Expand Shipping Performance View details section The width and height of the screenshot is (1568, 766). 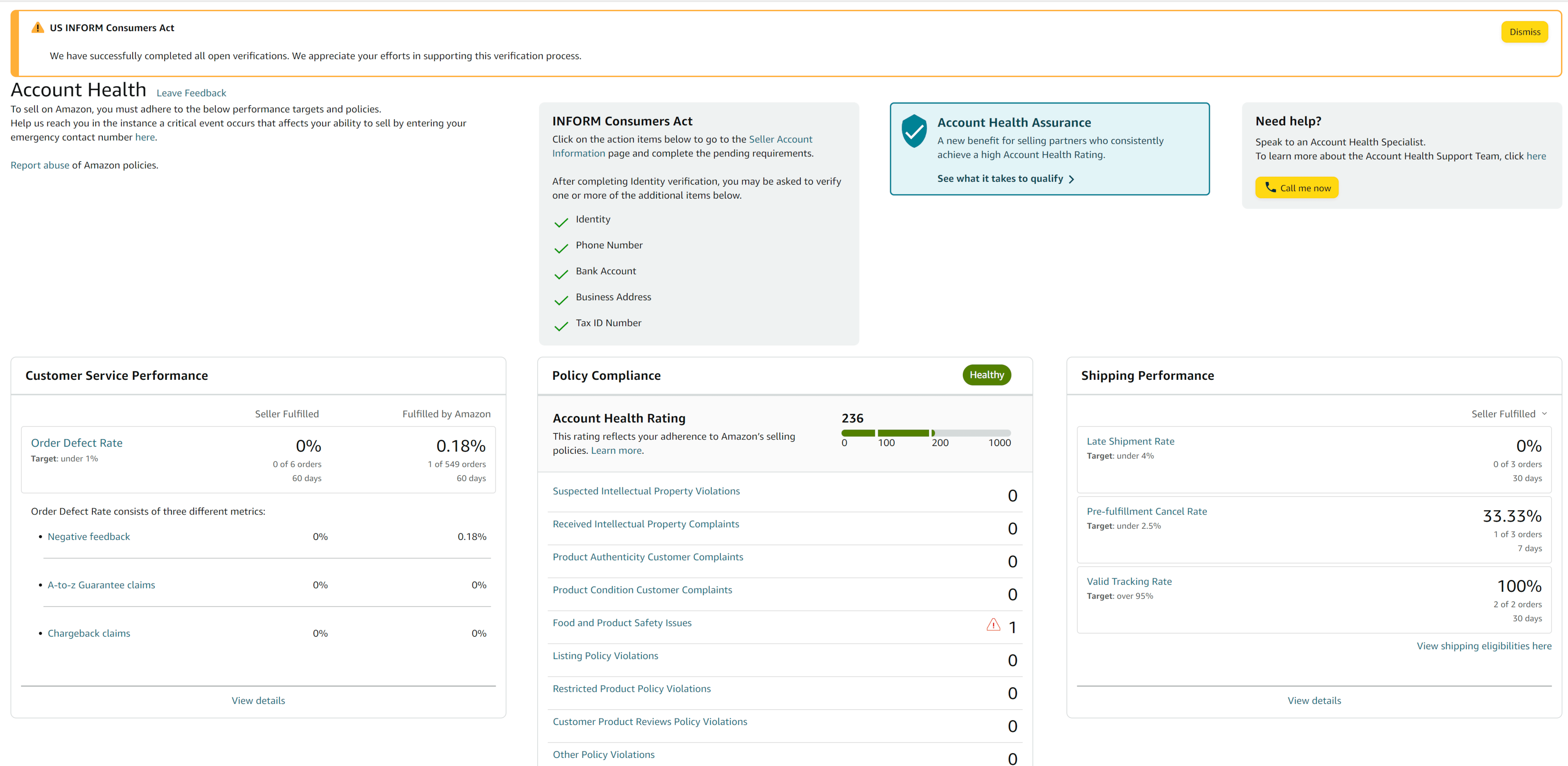pos(1314,700)
